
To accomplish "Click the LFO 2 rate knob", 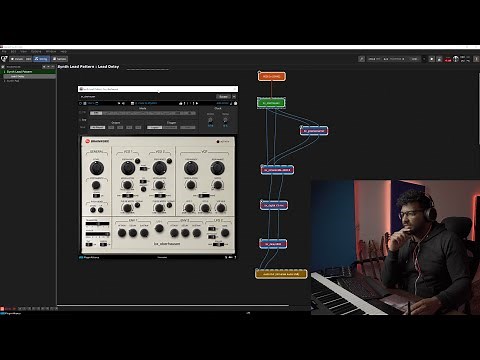I will [225, 233].
